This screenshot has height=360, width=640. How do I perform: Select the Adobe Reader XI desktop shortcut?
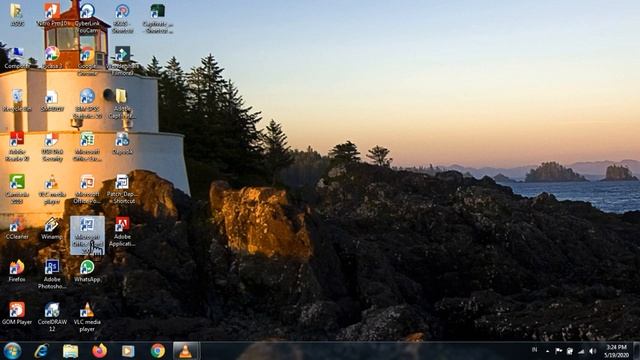(17, 147)
